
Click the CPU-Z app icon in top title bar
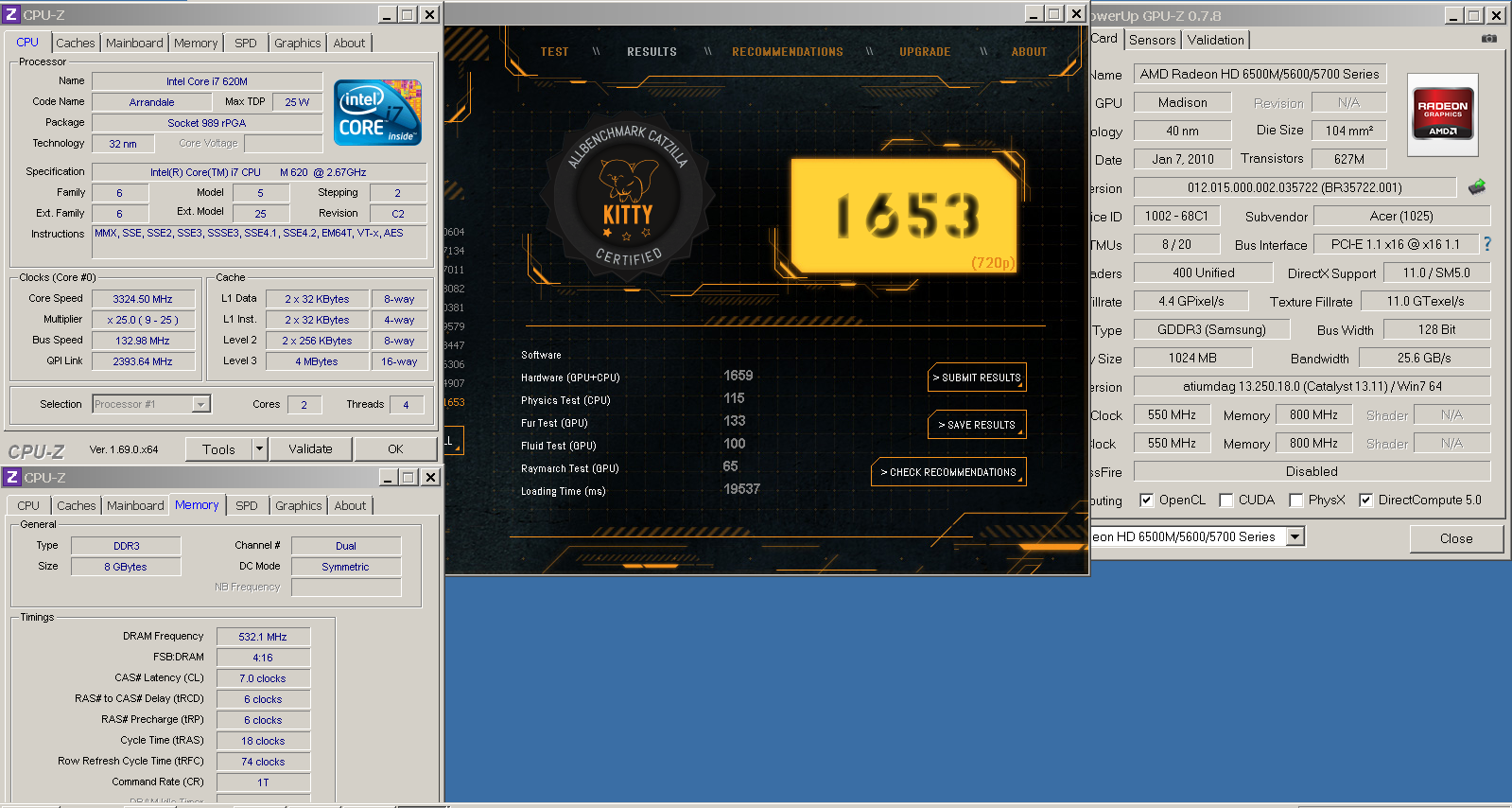pos(11,14)
